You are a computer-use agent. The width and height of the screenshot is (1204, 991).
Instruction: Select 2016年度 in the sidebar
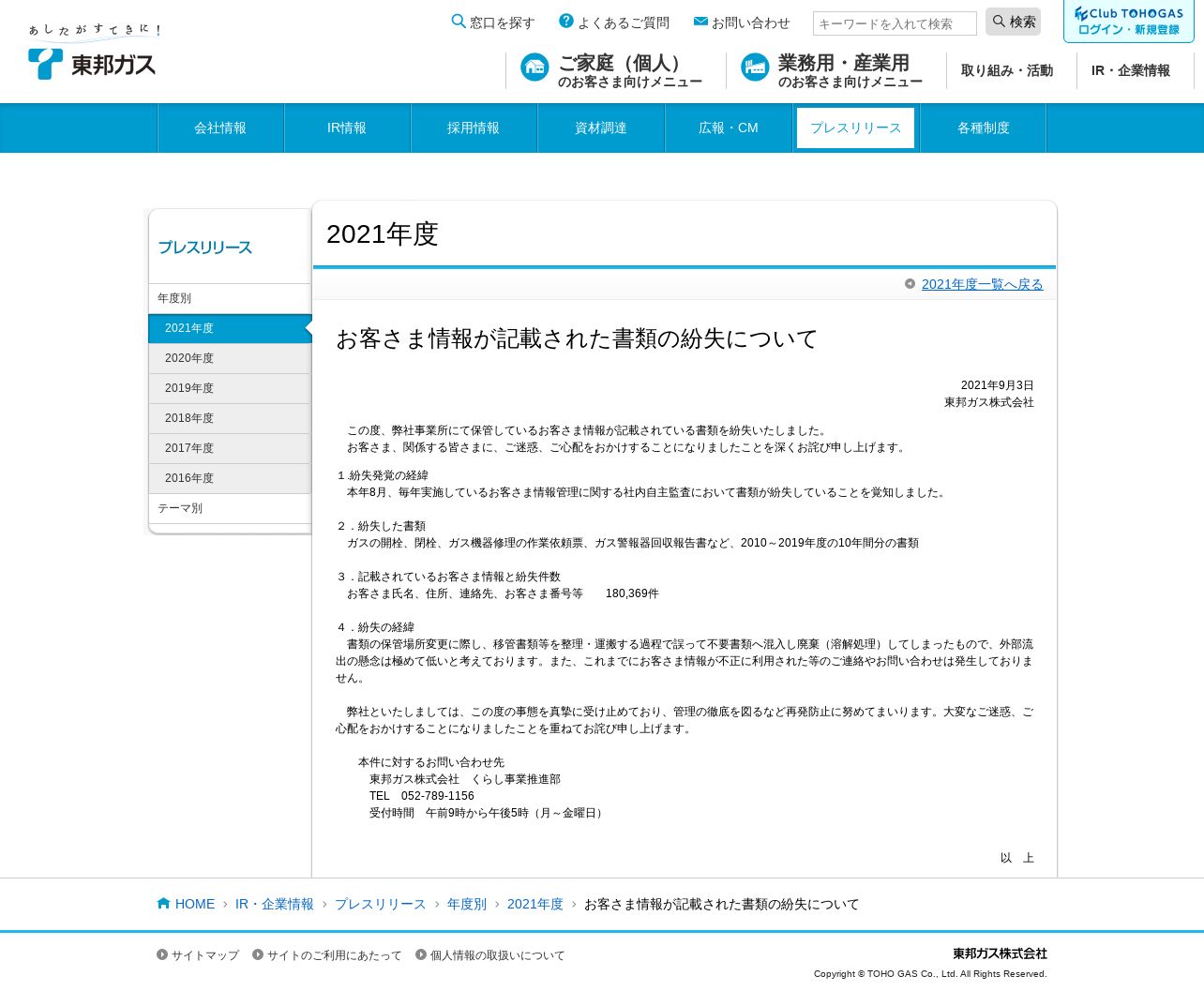pyautogui.click(x=230, y=478)
